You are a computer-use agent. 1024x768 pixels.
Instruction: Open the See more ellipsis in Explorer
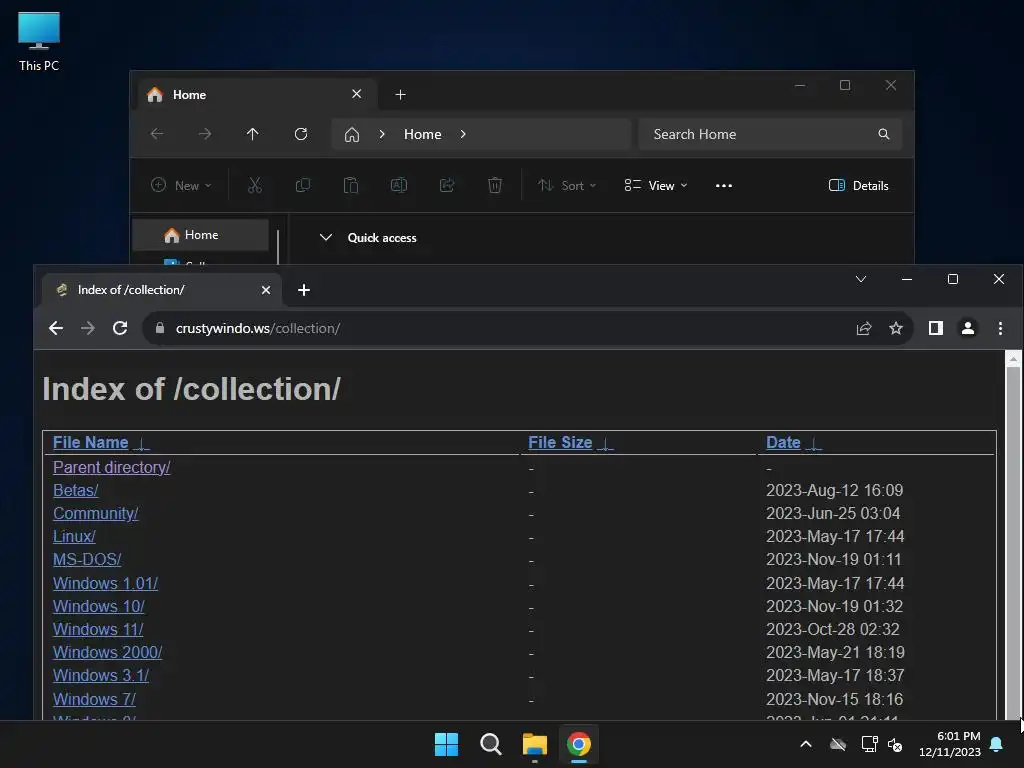(x=724, y=185)
